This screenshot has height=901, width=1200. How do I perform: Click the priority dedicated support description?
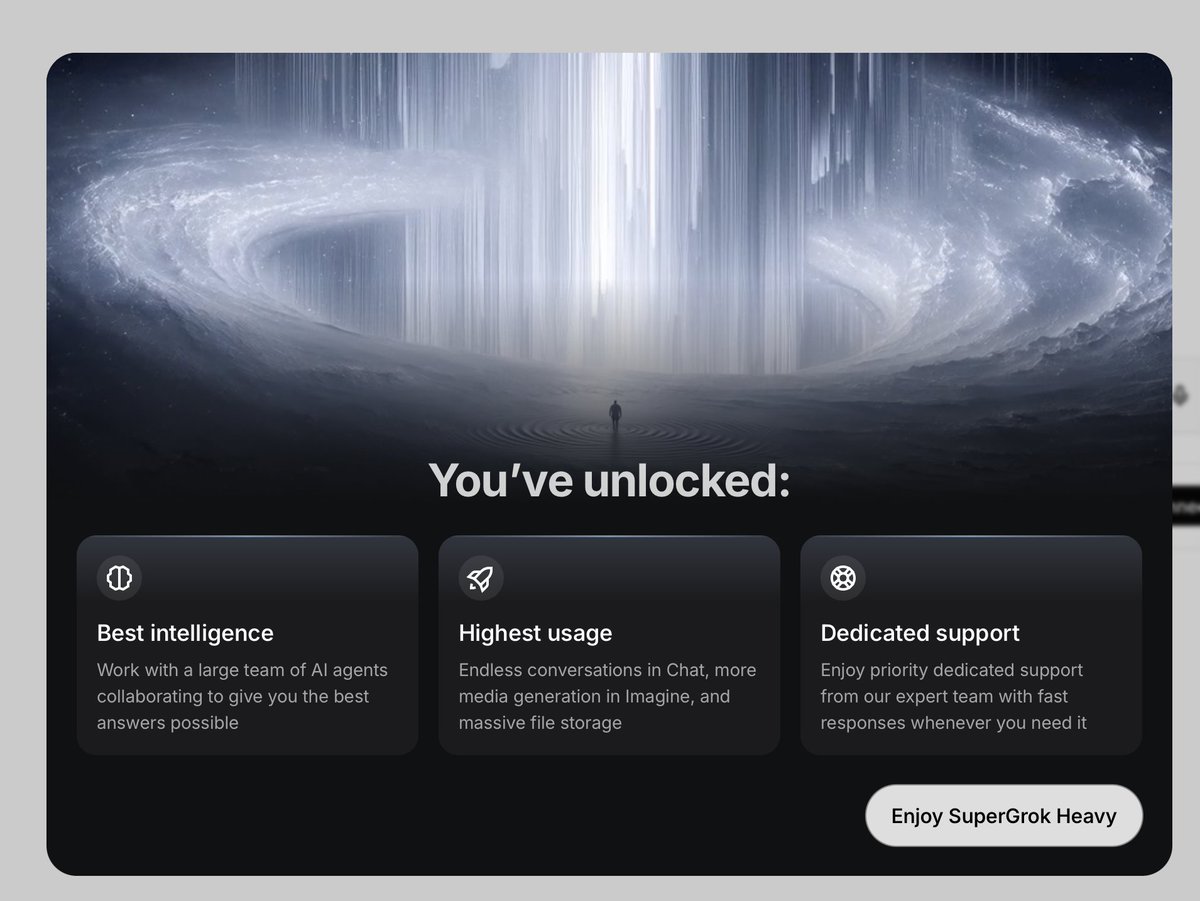click(954, 696)
